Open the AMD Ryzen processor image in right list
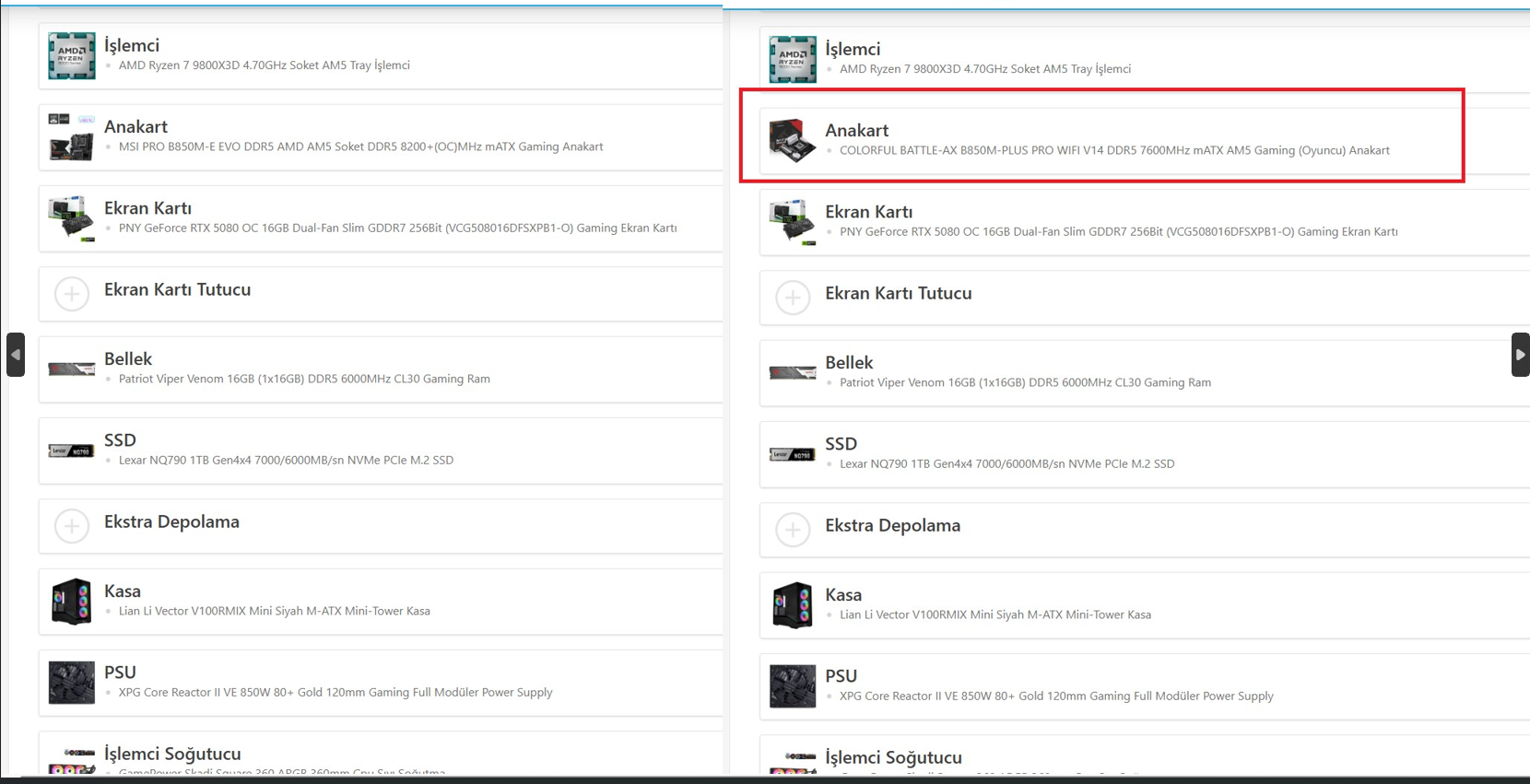1530x784 pixels. [793, 60]
